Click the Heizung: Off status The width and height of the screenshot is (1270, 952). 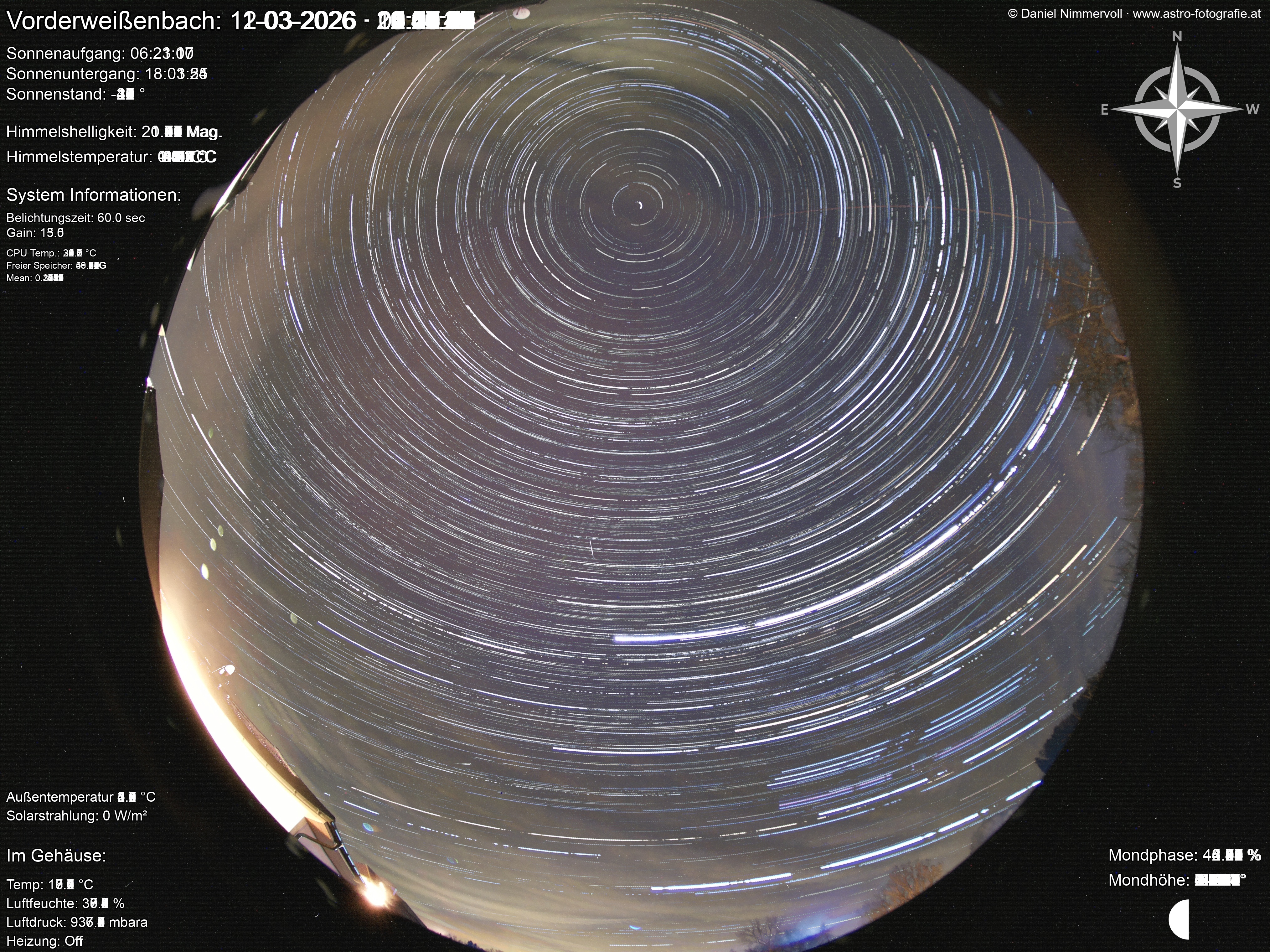point(45,941)
